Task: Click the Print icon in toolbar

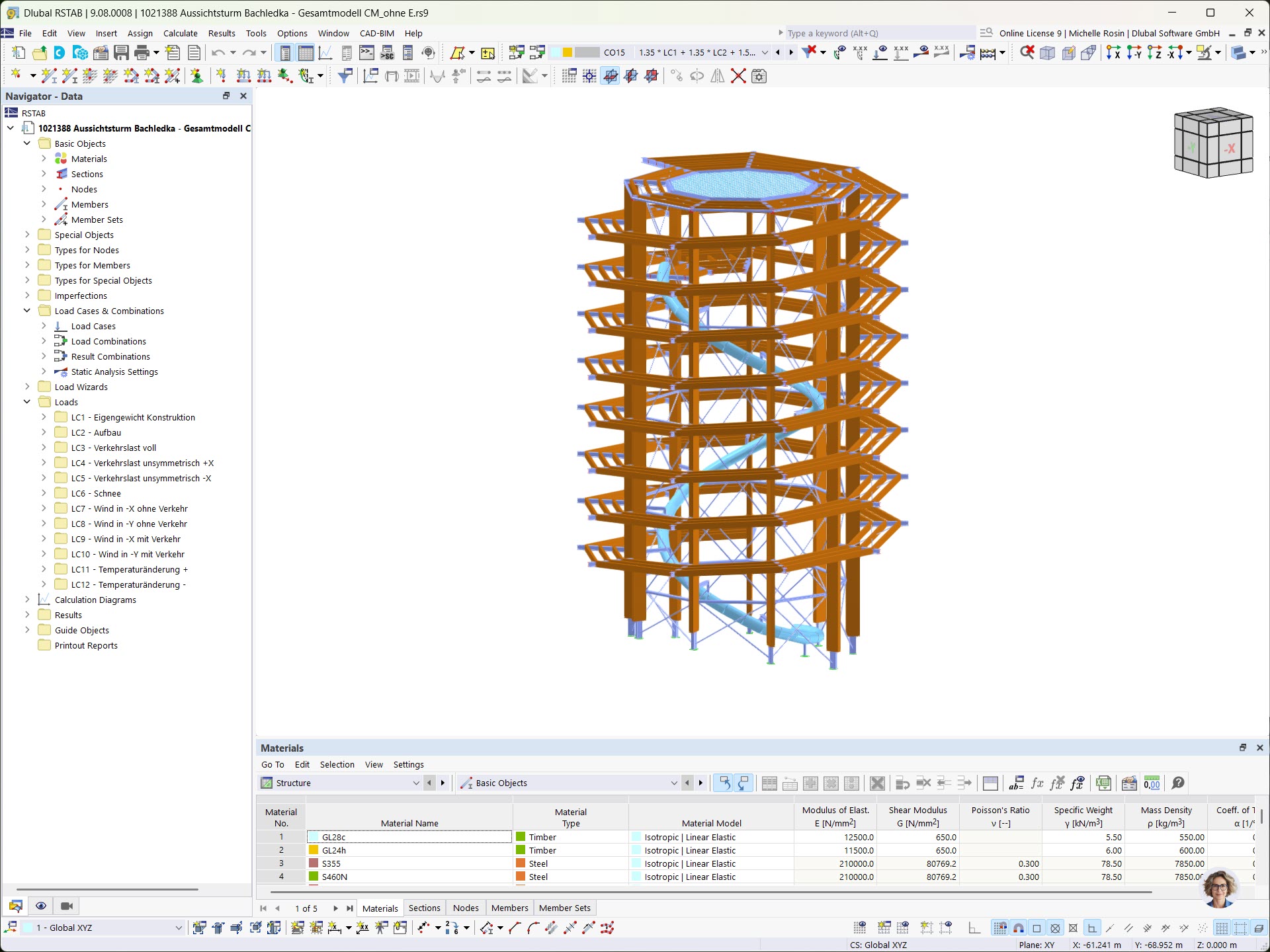Action: (x=142, y=53)
